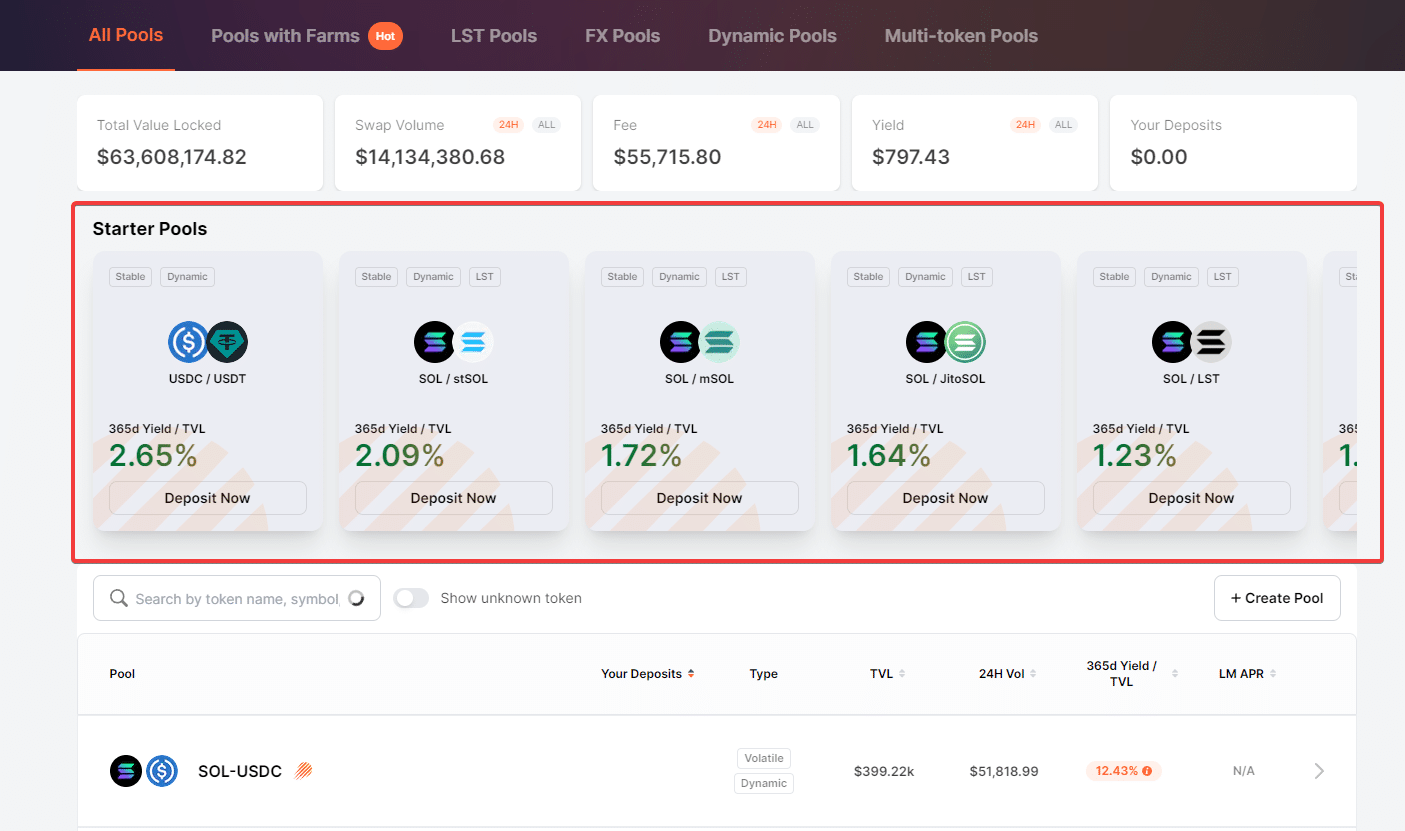1405x831 pixels.
Task: Switch Yield stat to 24H view
Action: pos(1021,124)
